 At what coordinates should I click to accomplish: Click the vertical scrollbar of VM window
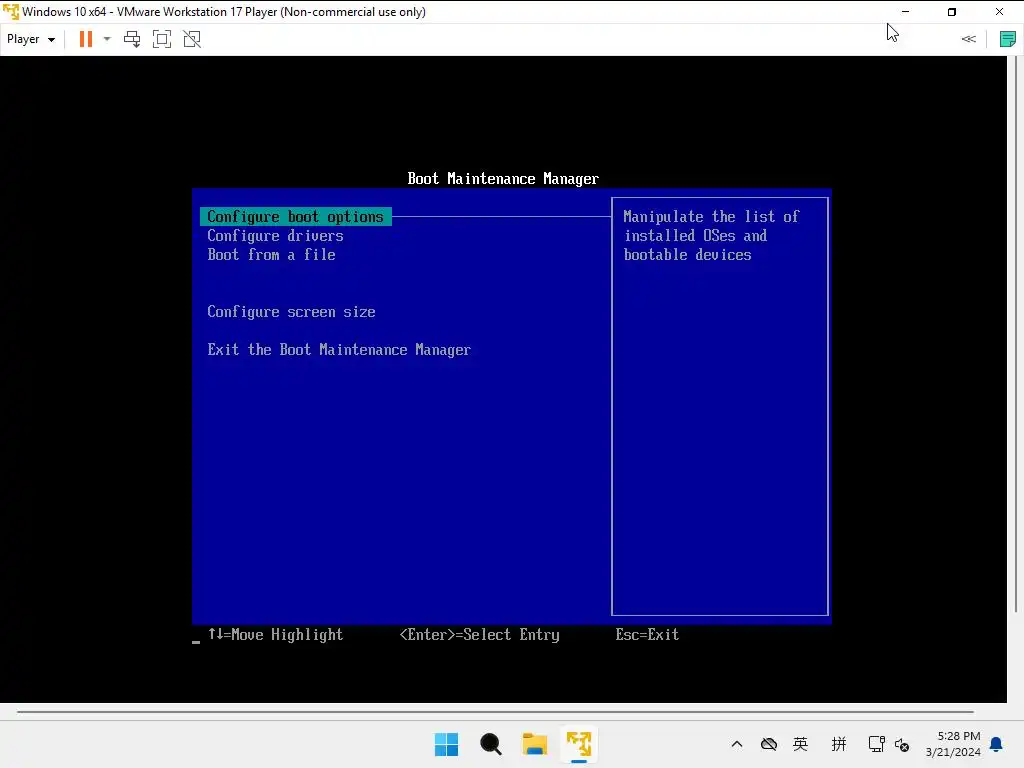click(1016, 334)
